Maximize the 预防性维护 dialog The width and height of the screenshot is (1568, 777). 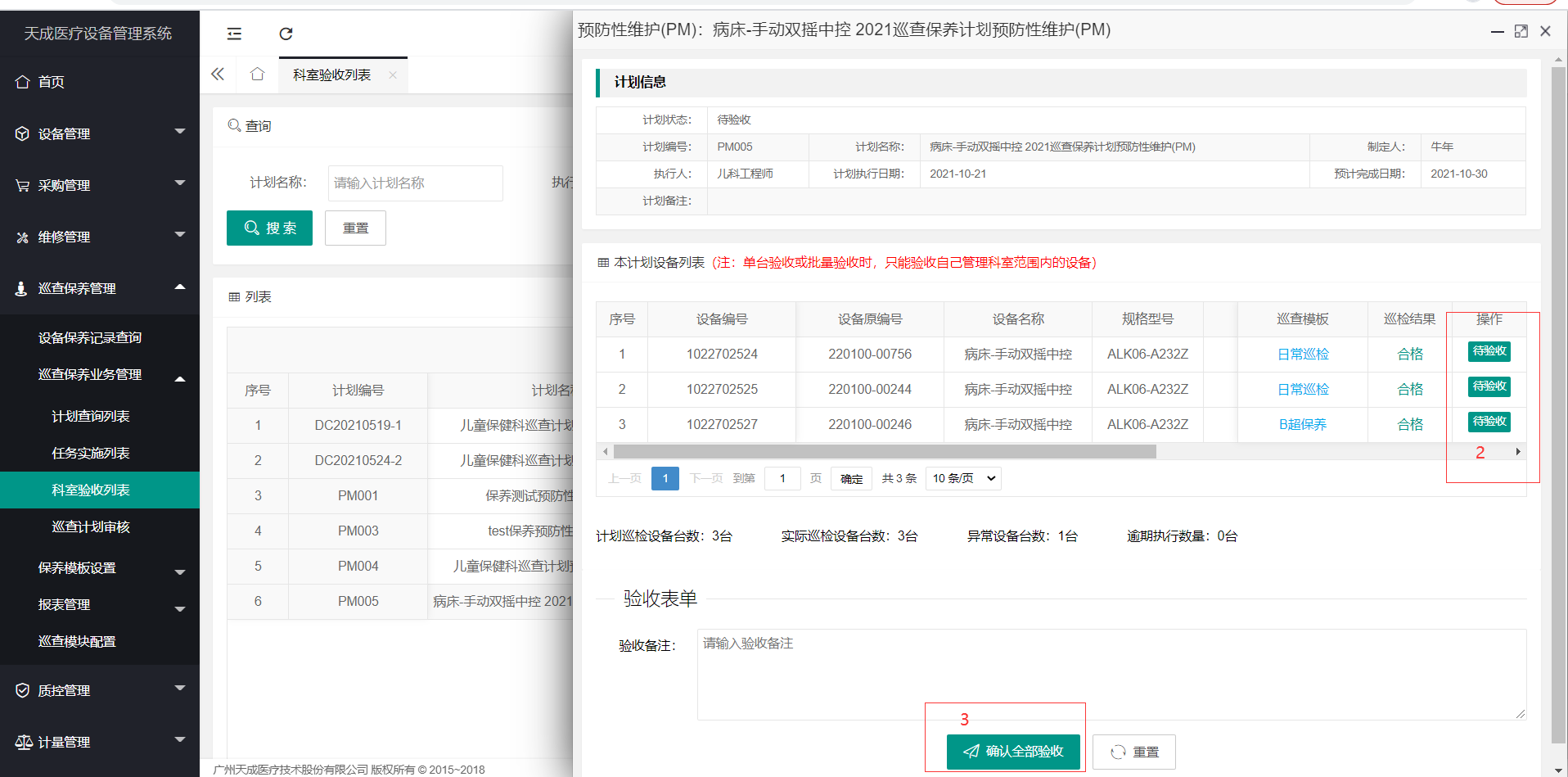(x=1521, y=31)
